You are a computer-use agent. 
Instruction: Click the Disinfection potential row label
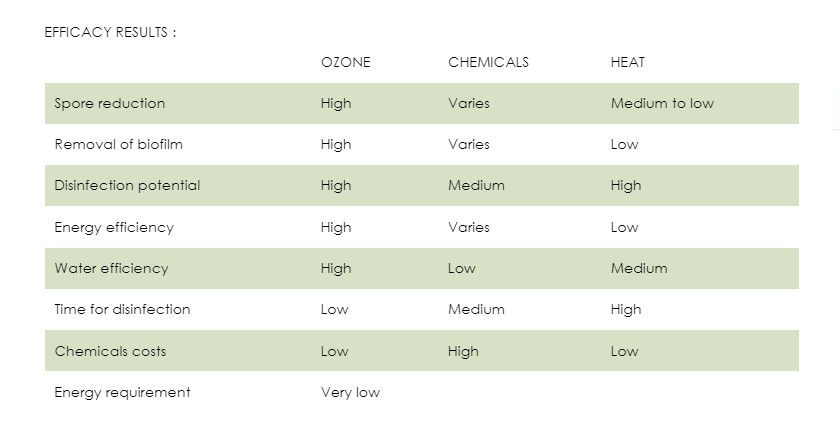tap(127, 185)
